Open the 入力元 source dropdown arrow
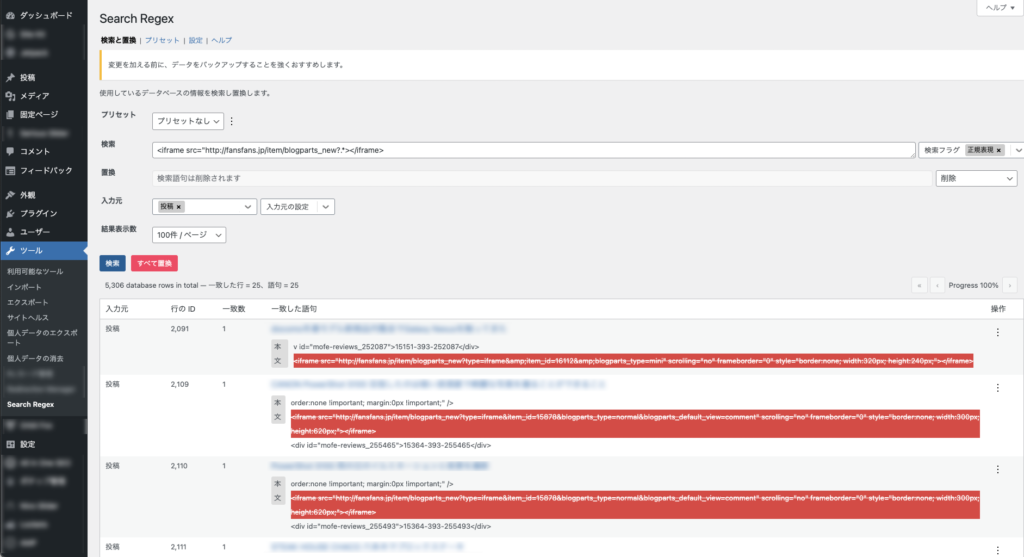This screenshot has width=1024, height=557. (248, 207)
